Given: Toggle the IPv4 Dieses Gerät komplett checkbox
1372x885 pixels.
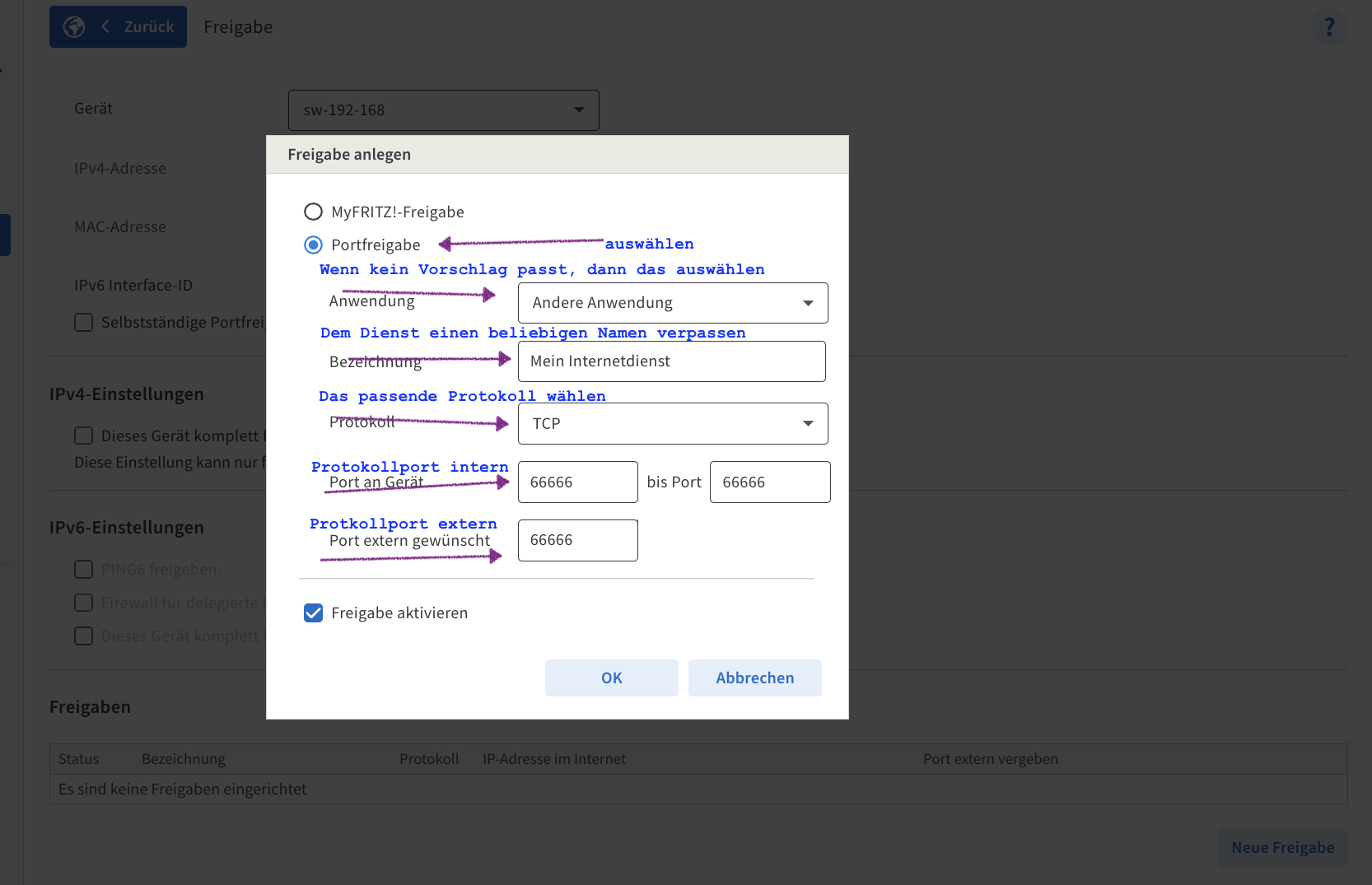Looking at the screenshot, I should click(x=84, y=436).
